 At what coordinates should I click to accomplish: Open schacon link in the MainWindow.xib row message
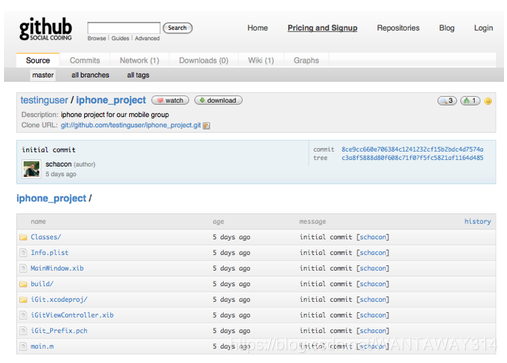[x=373, y=268]
